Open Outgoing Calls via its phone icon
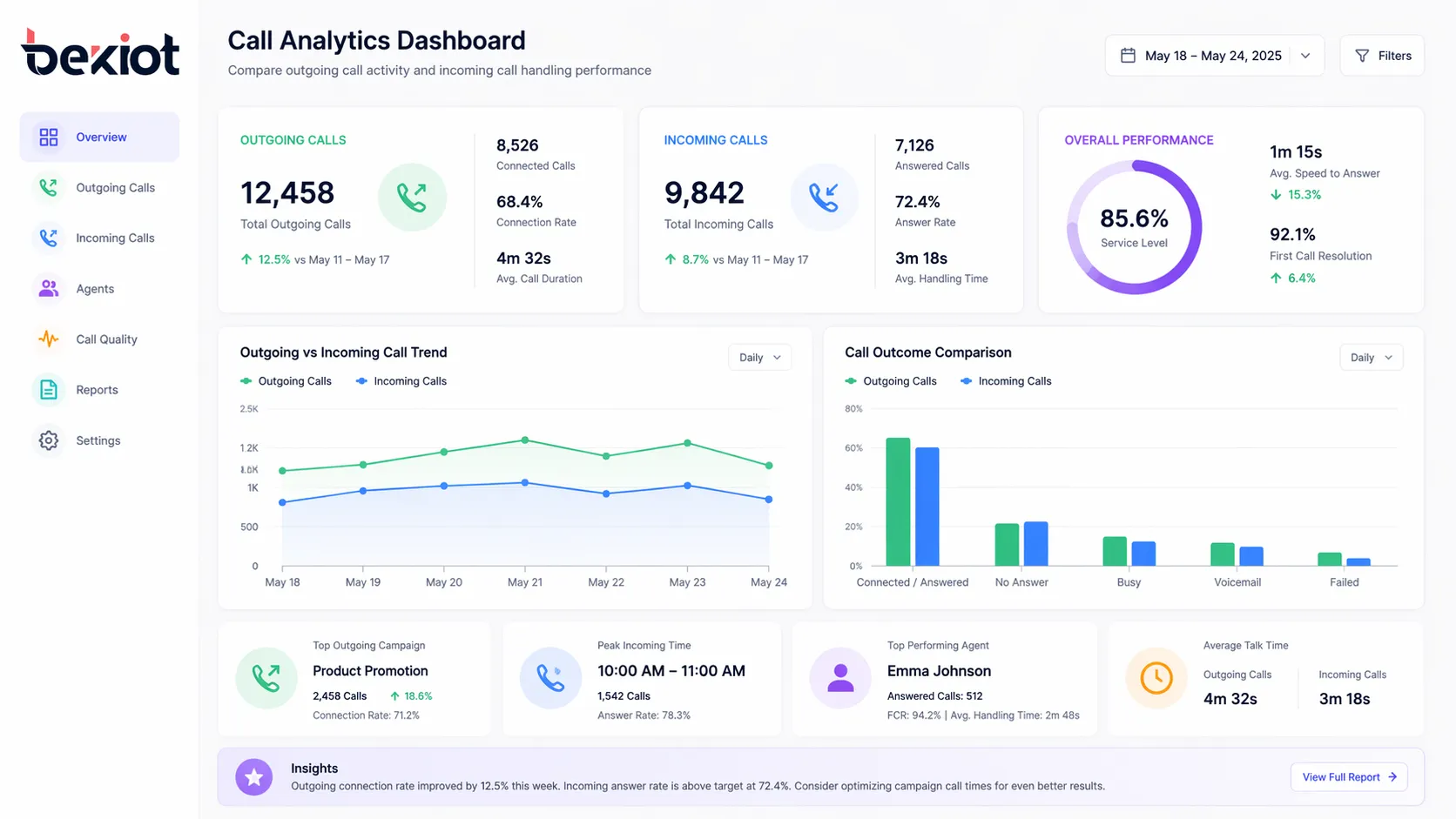 (x=48, y=187)
